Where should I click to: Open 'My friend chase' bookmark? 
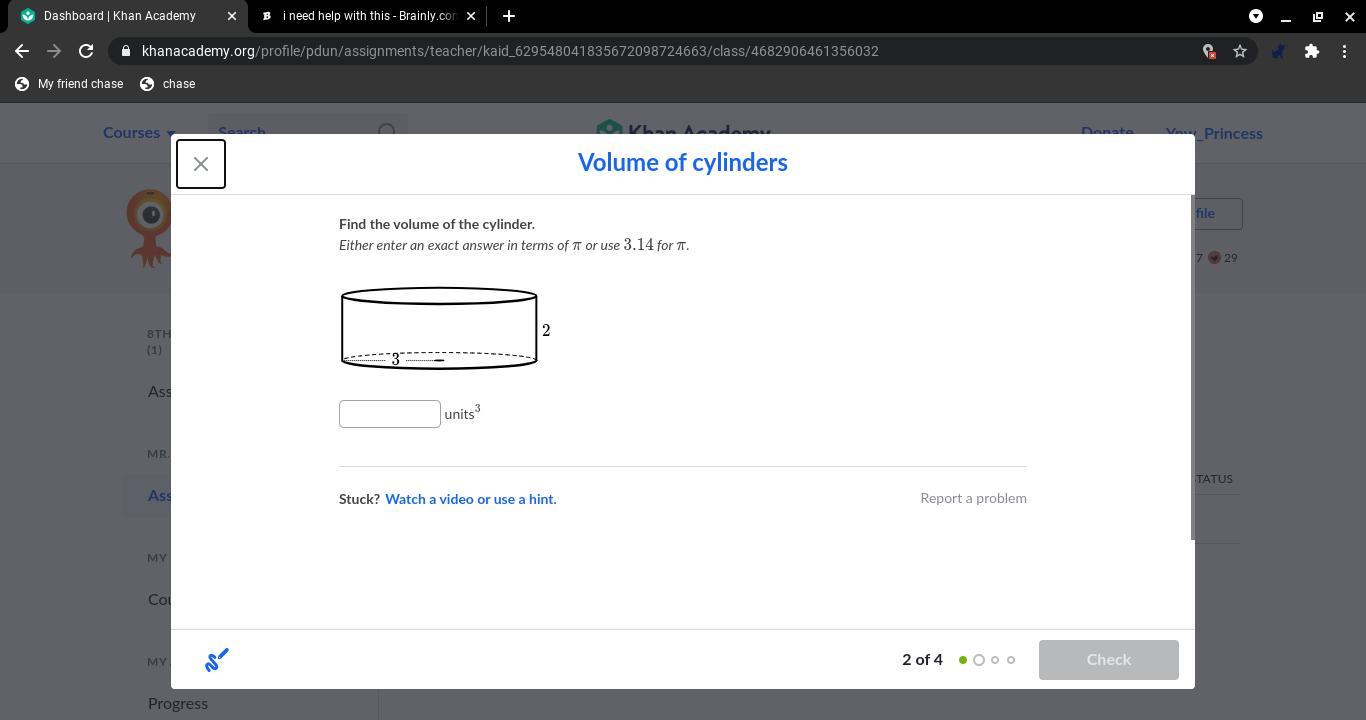click(x=69, y=84)
